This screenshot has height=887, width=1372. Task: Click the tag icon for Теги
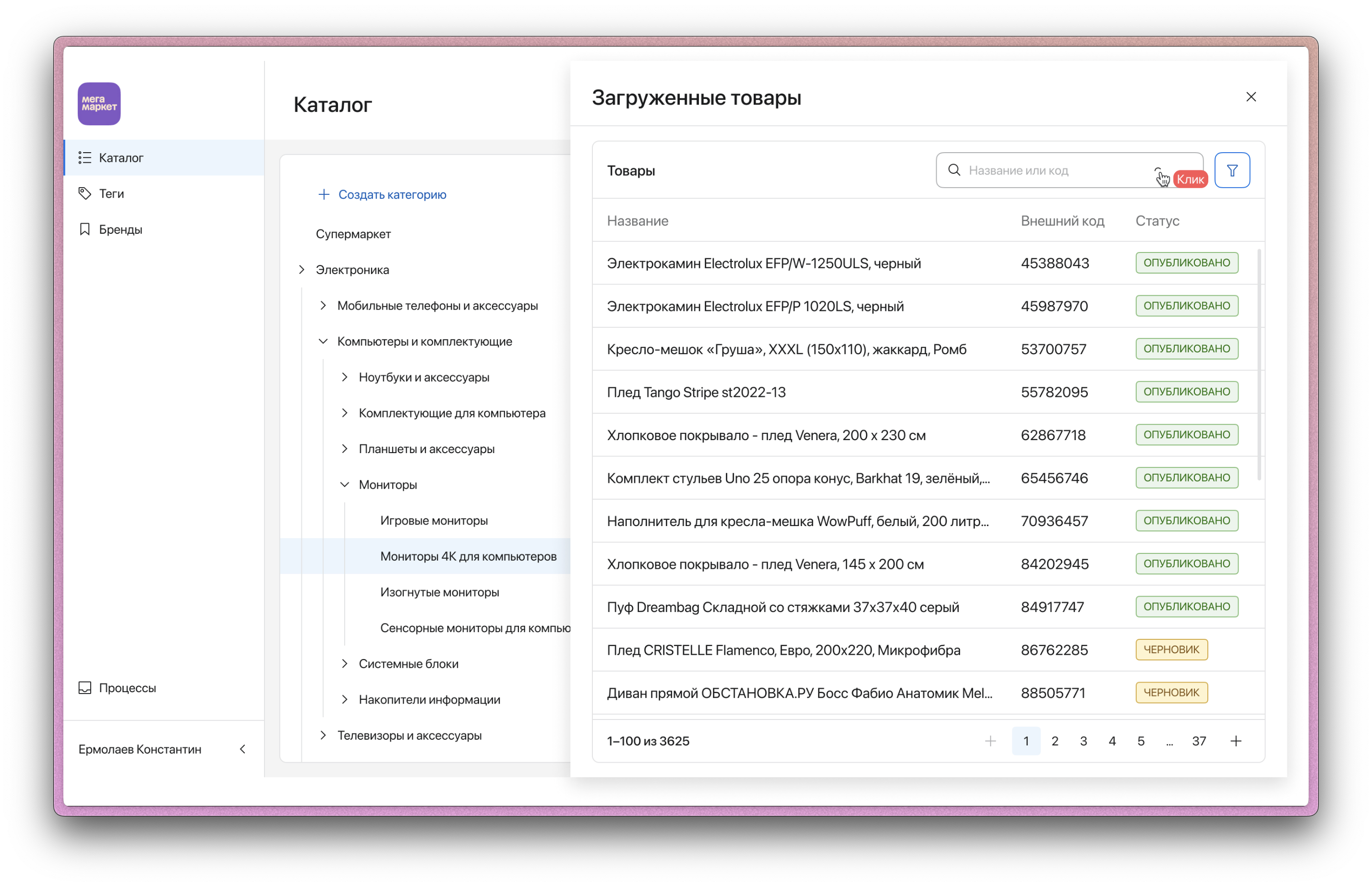84,193
